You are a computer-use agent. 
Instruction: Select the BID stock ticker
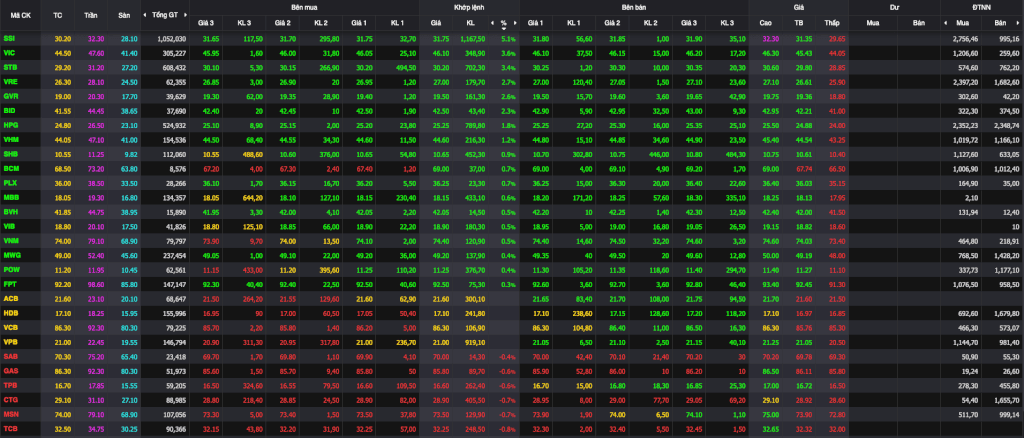point(9,111)
